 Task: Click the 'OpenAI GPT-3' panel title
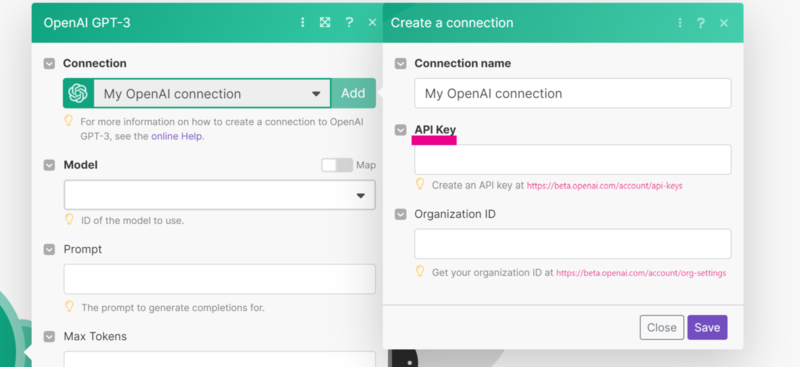pyautogui.click(x=87, y=22)
